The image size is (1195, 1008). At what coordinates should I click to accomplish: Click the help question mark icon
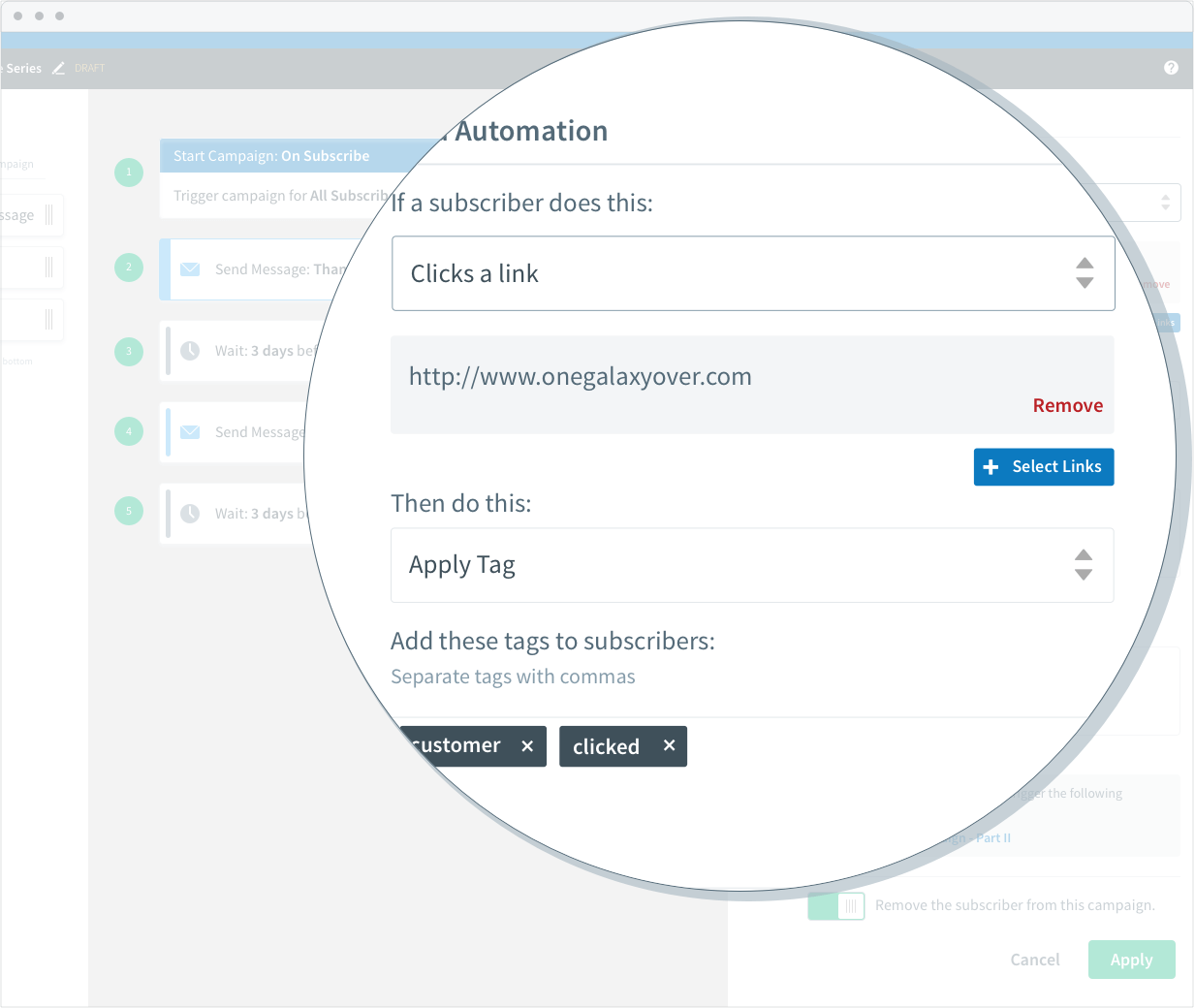[1171, 68]
